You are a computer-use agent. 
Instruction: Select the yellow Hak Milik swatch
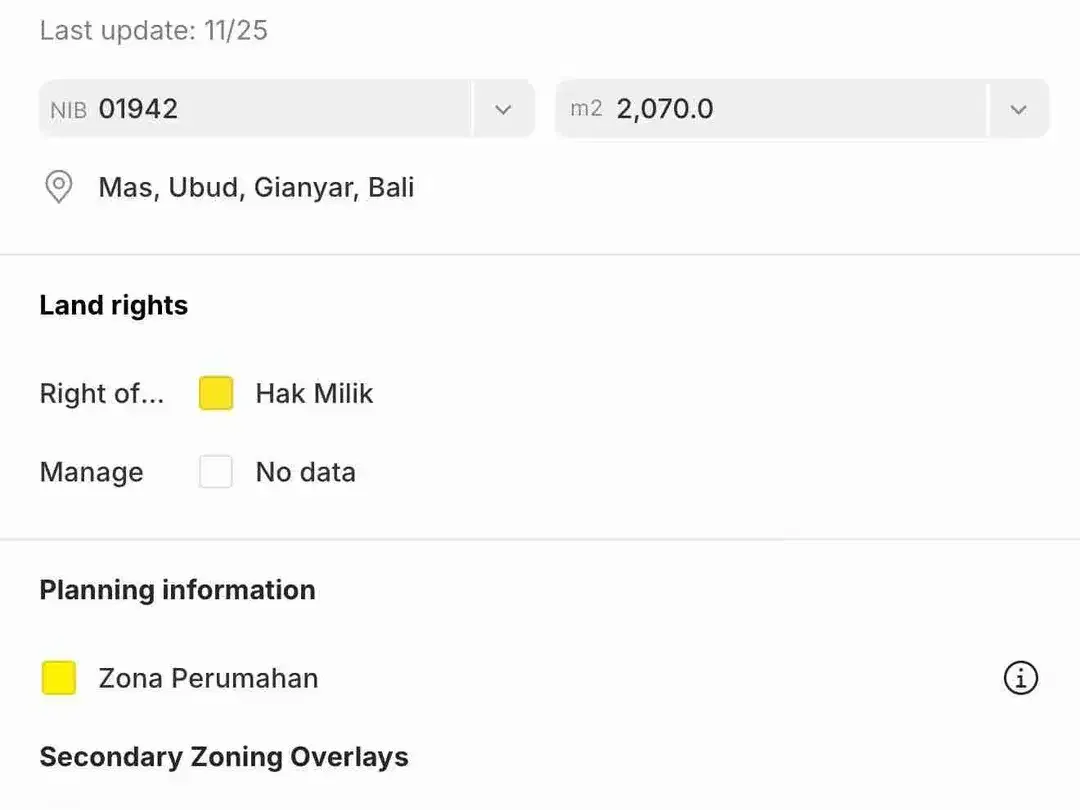point(216,393)
